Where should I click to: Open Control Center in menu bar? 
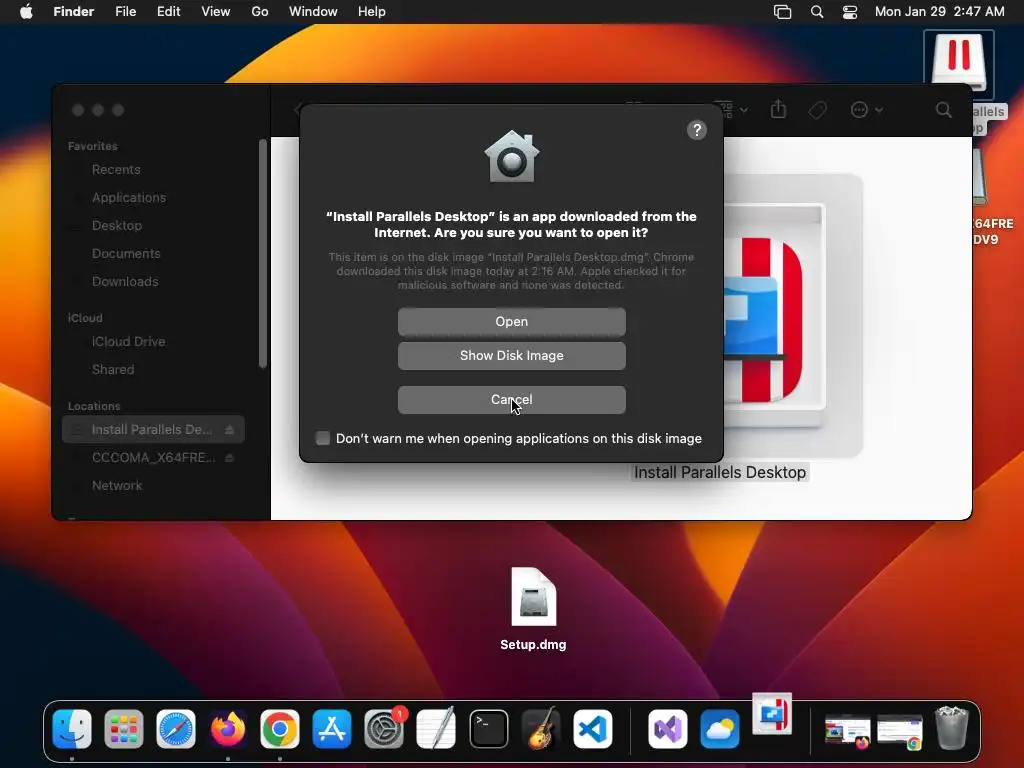[x=850, y=12]
